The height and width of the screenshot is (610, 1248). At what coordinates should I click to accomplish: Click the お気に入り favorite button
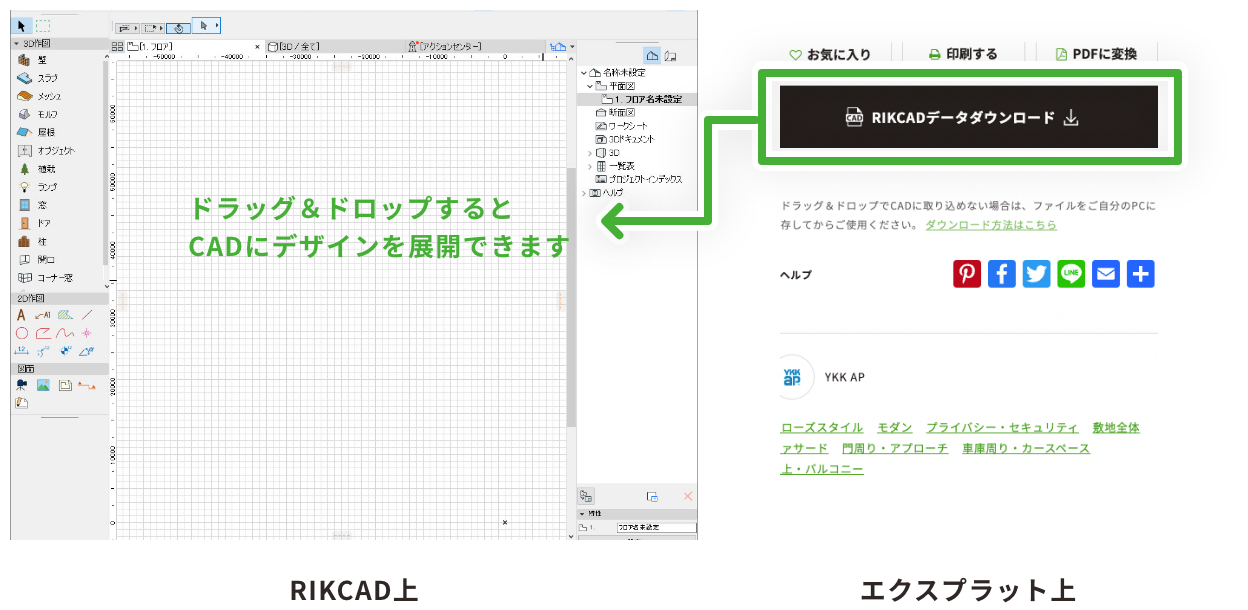click(830, 54)
